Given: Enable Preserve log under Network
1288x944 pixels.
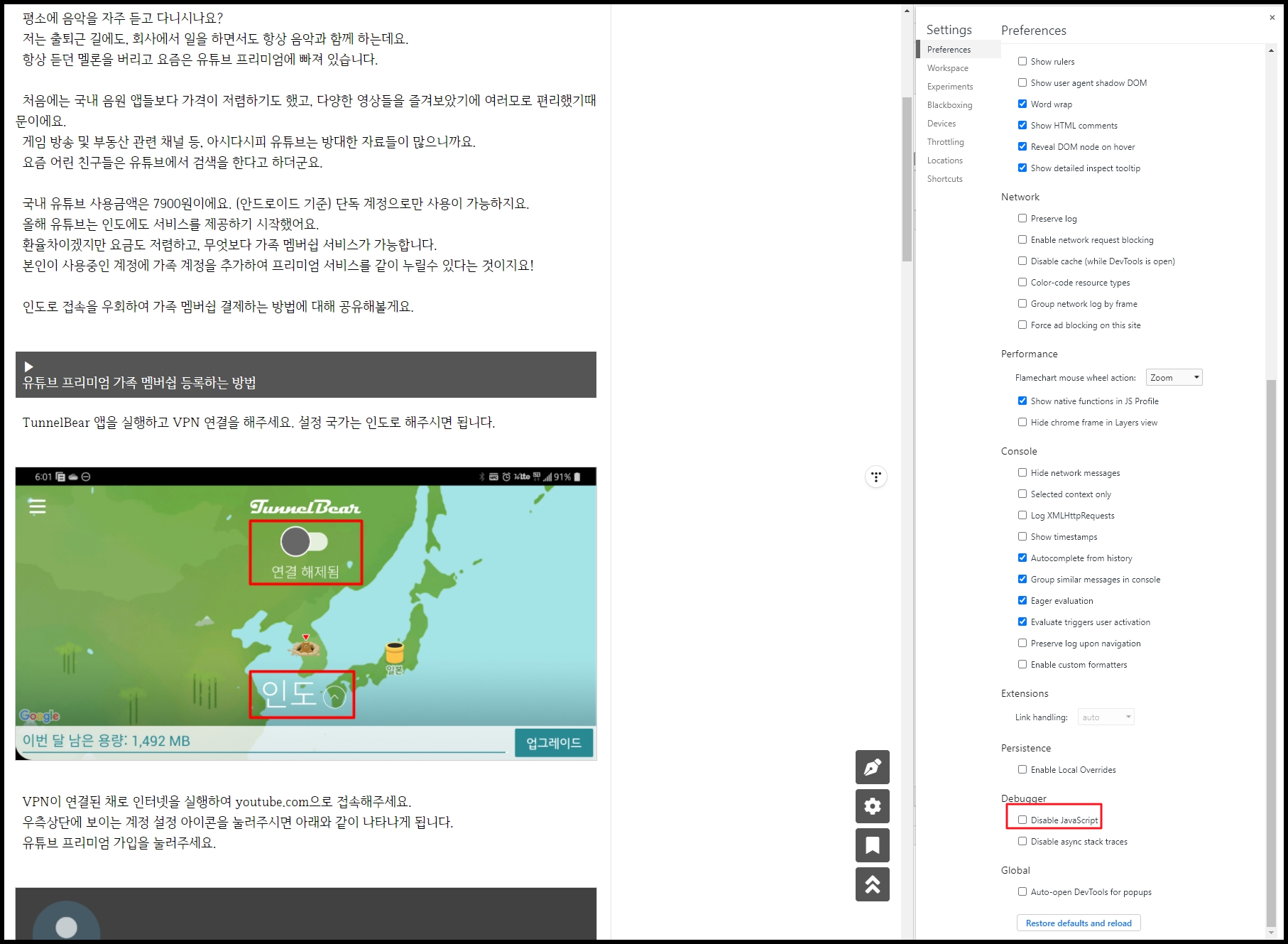Looking at the screenshot, I should (1022, 218).
